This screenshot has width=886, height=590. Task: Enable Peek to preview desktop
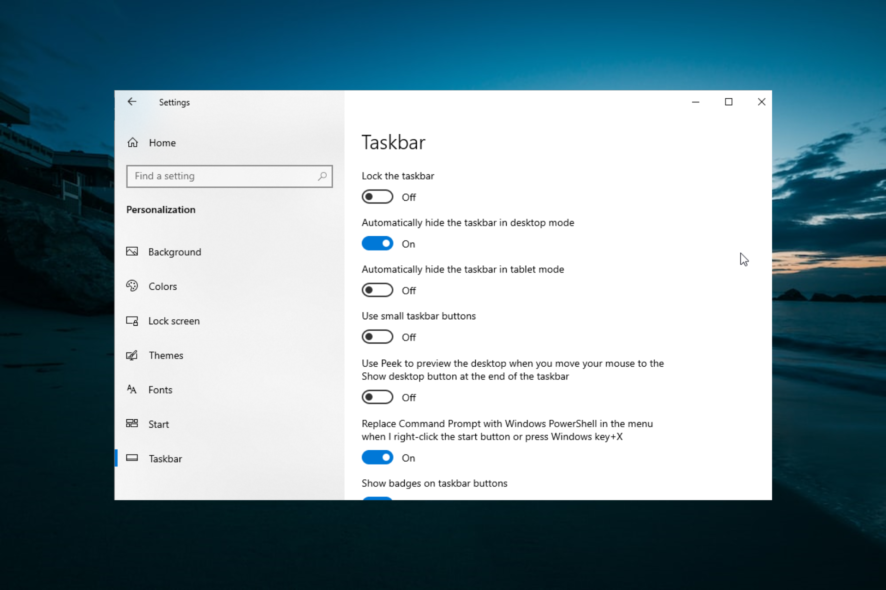click(377, 397)
